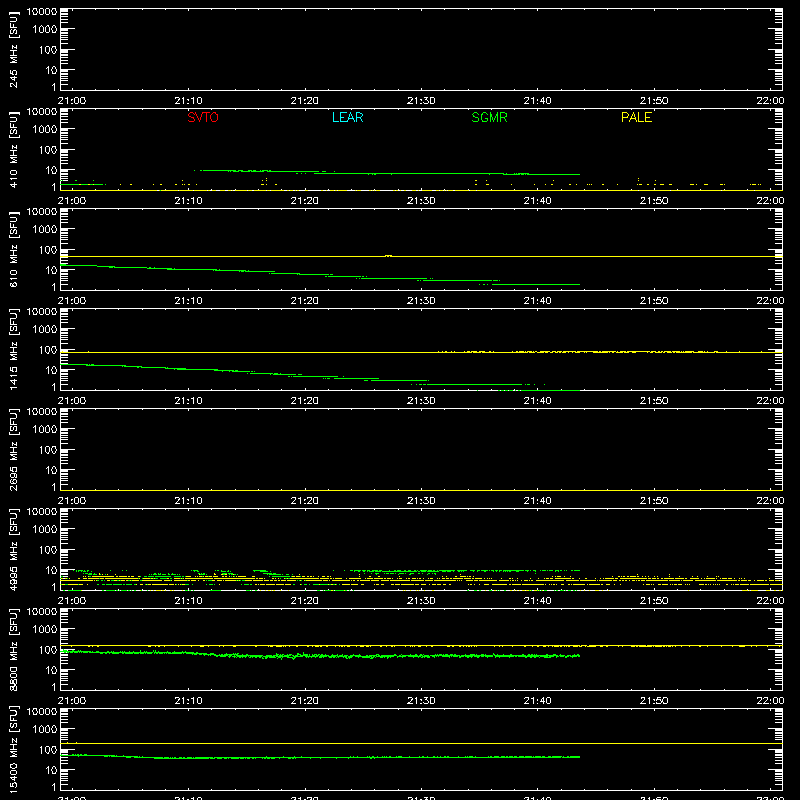
Task: Click the 1000 tick label on 4995 MHz plot
Action: [x=45, y=529]
